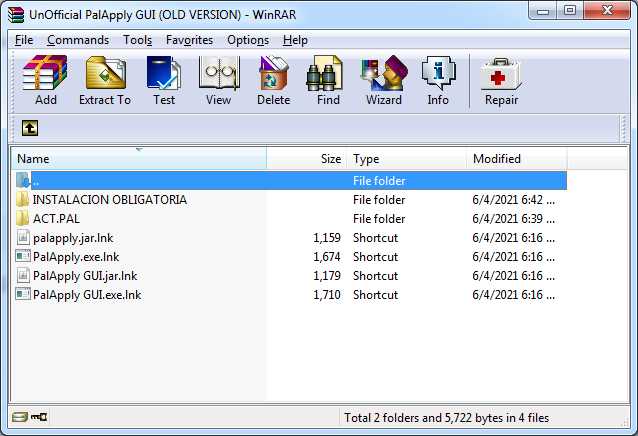Click the drive icon in status bar
The image size is (638, 436).
[x=20, y=417]
